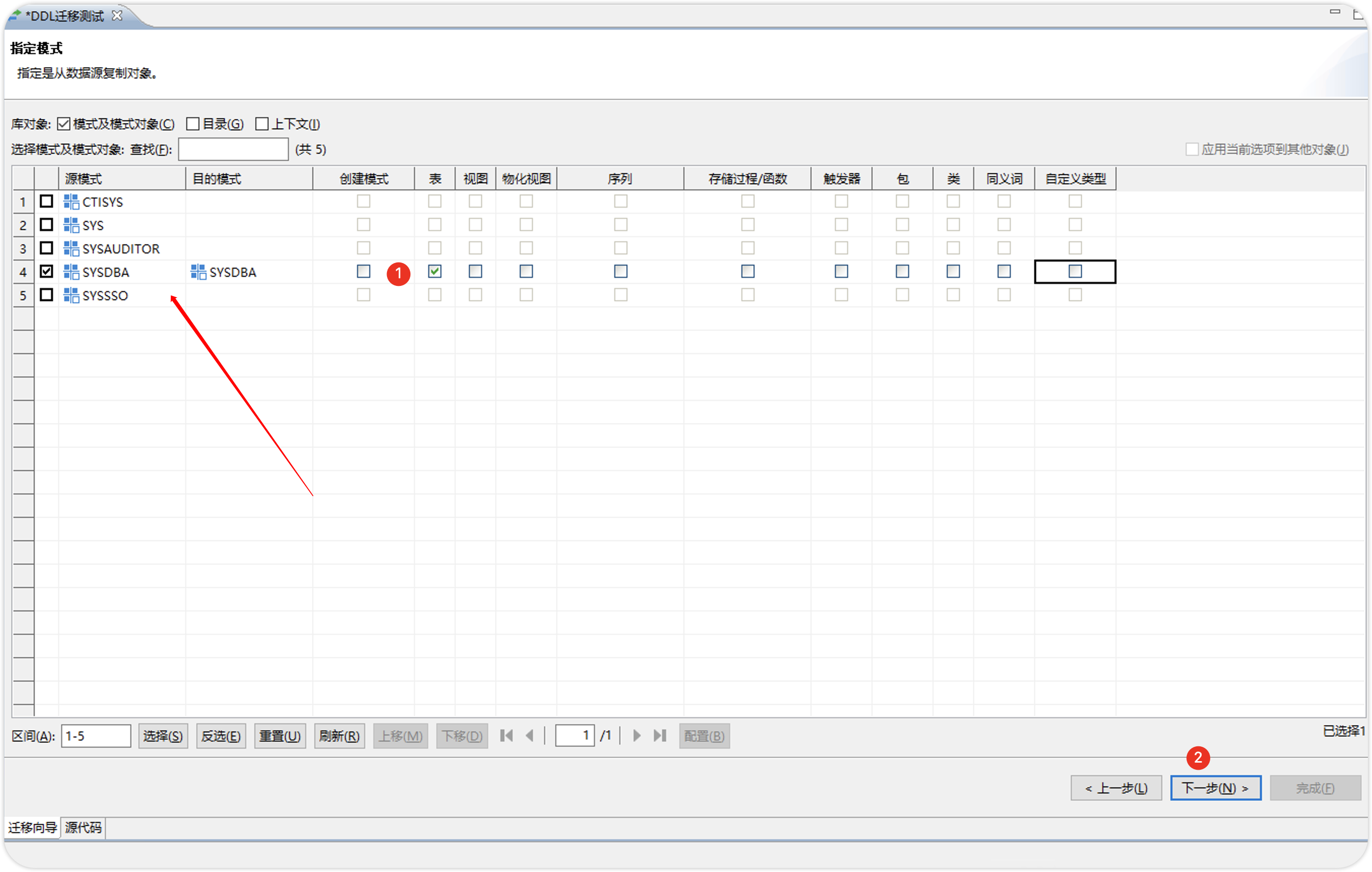Click the SYSAUDITOR schema icon
1372x872 pixels.
coord(71,248)
